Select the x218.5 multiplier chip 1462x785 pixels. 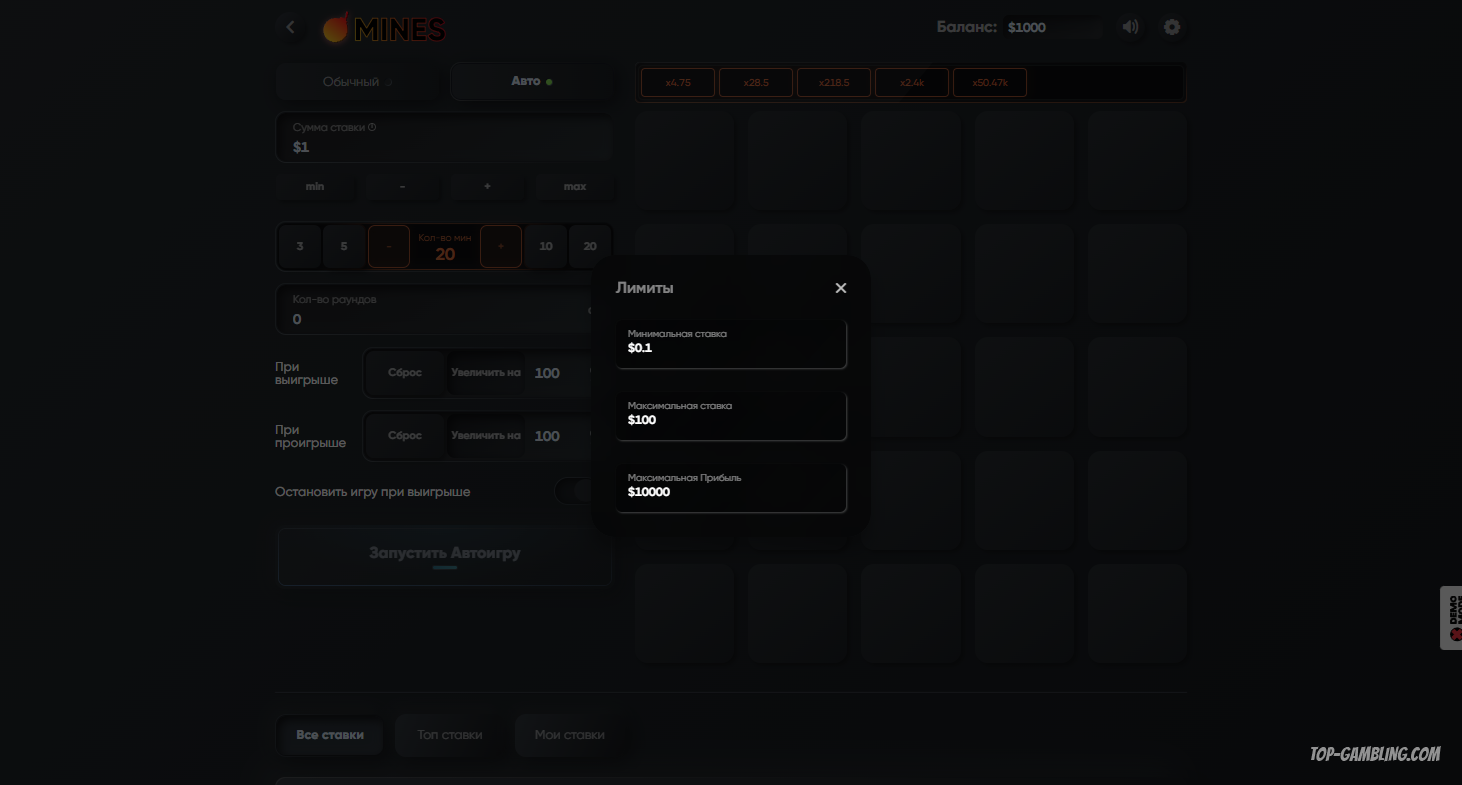pyautogui.click(x=834, y=83)
